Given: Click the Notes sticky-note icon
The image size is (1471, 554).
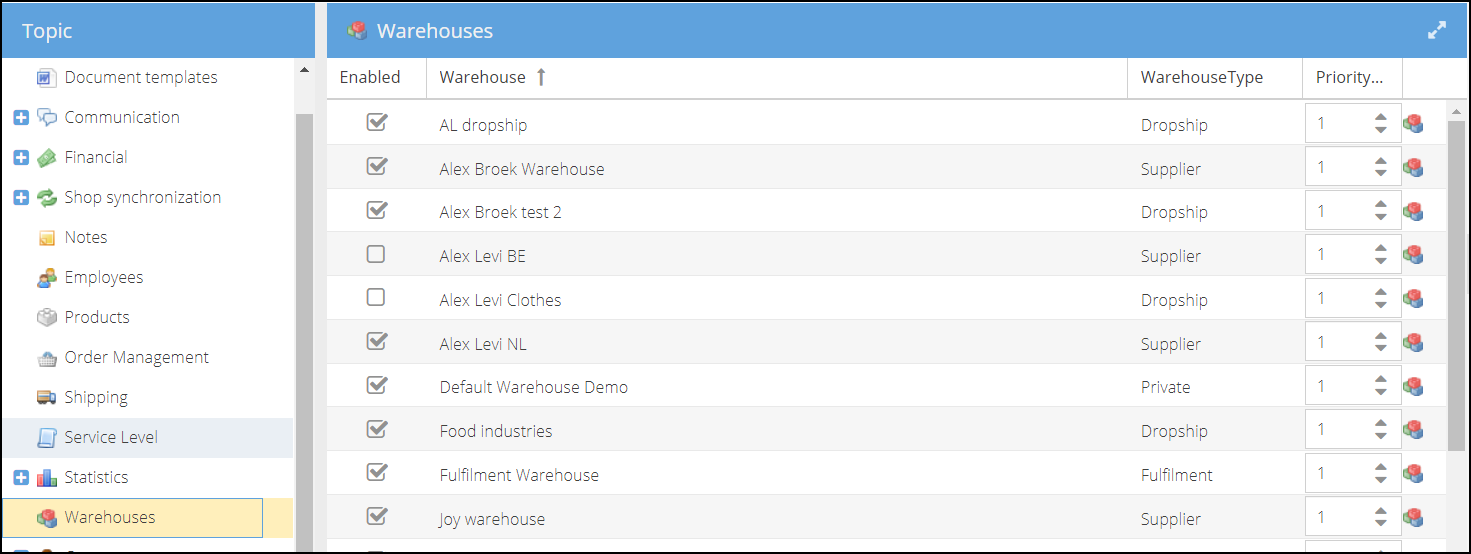Looking at the screenshot, I should tap(46, 238).
